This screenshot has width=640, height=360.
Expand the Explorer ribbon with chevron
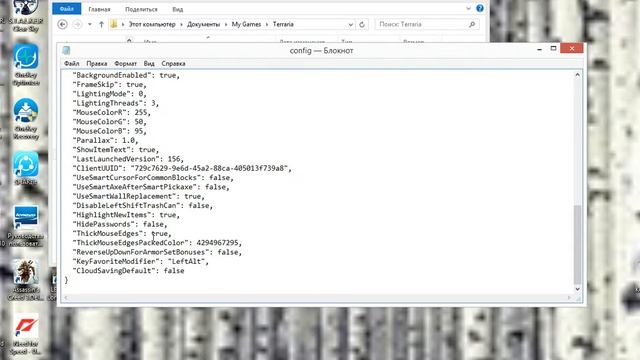[468, 8]
